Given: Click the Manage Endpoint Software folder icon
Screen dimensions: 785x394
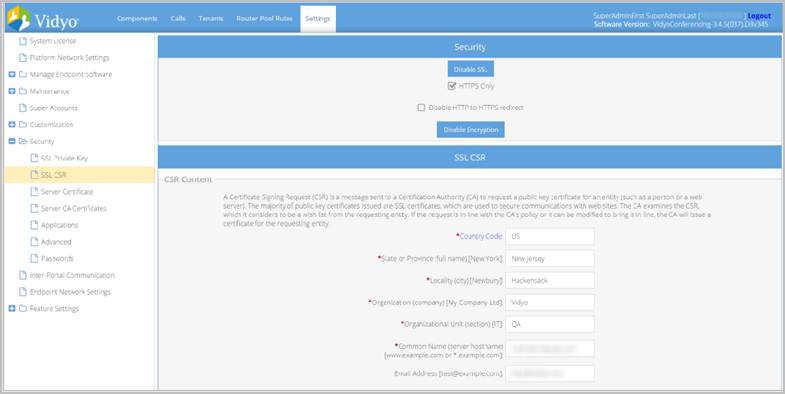Looking at the screenshot, I should (x=23, y=75).
